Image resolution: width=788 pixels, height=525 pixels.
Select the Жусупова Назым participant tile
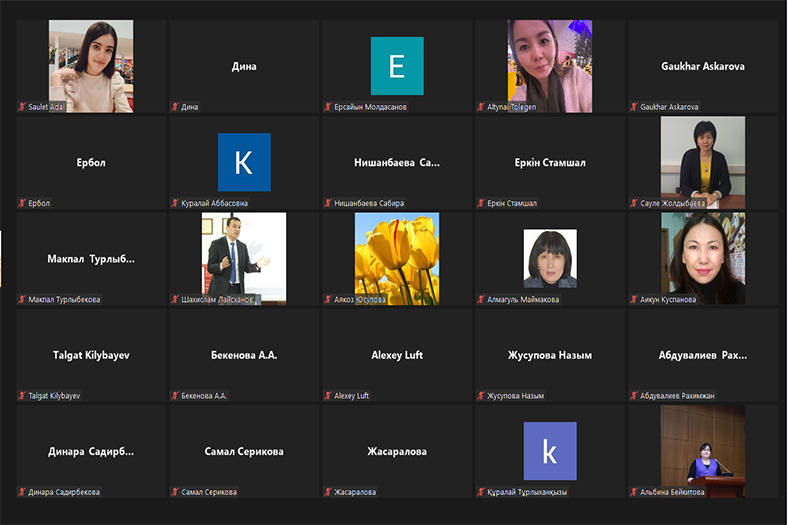pyautogui.click(x=548, y=355)
